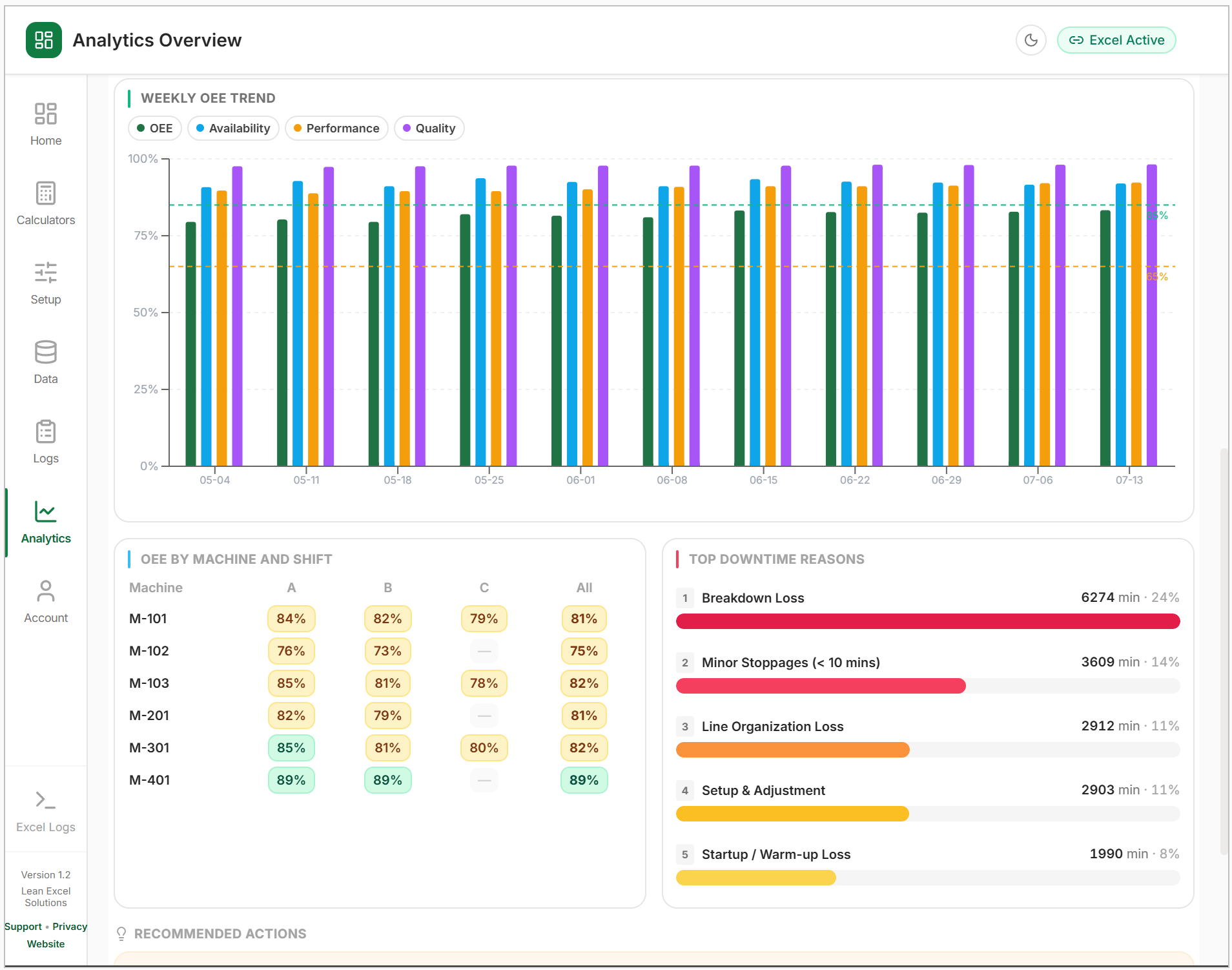The height and width of the screenshot is (970, 1232).
Task: Click the OEE by Machine and Shift heading
Action: point(236,559)
